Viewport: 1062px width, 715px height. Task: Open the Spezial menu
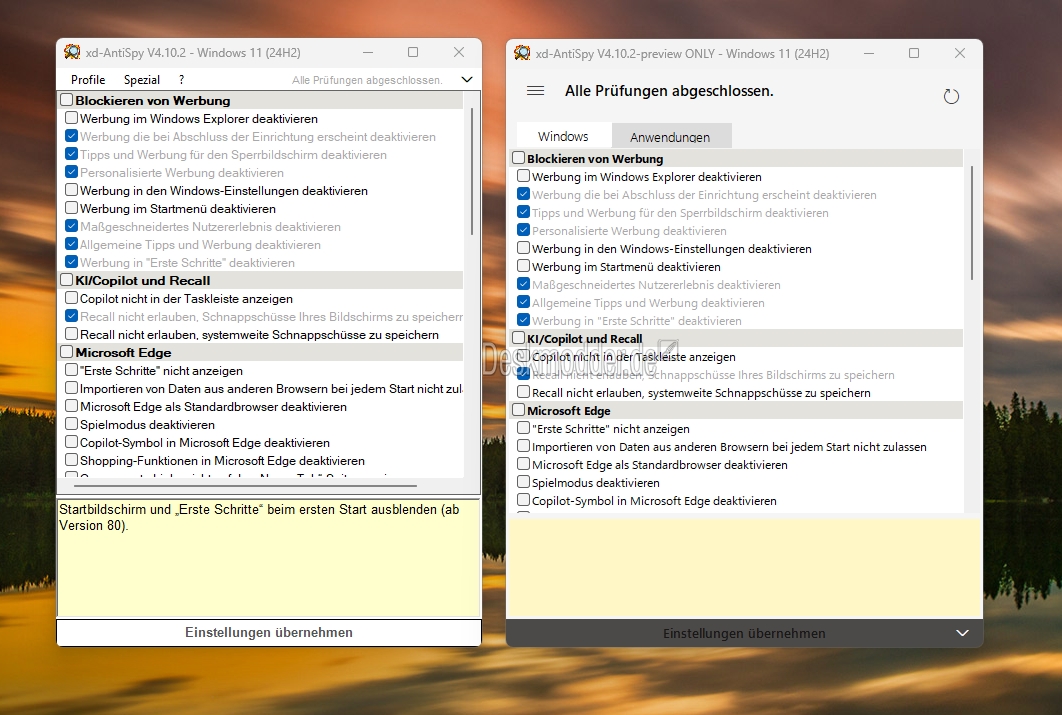(x=142, y=79)
